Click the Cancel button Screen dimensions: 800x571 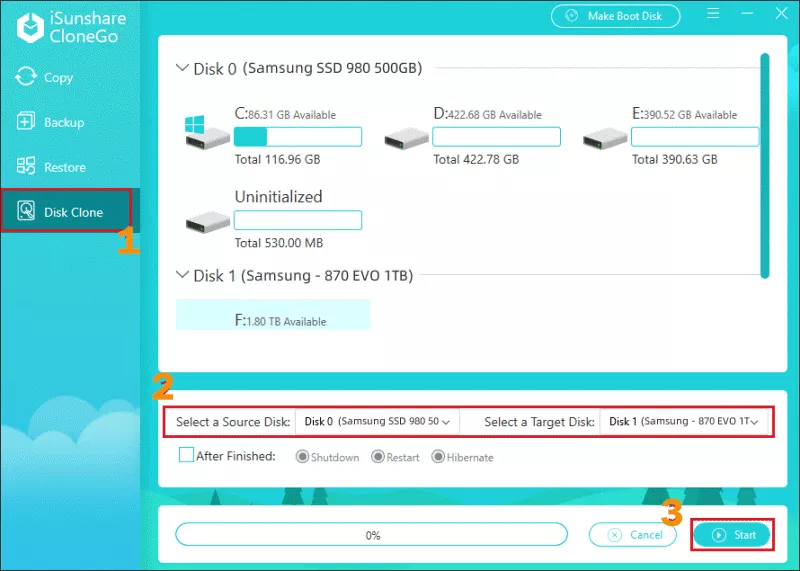pyautogui.click(x=633, y=535)
